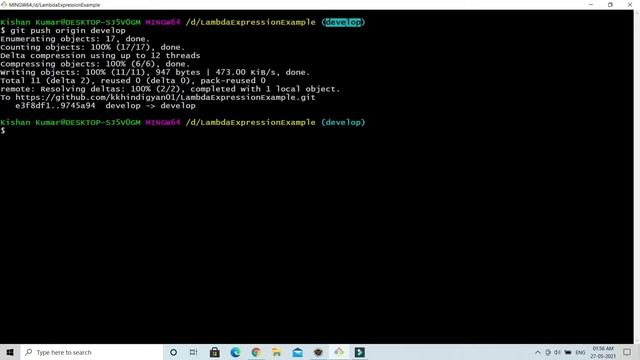Screen dimensions: 640x360
Task: Minimize the MINGW64 terminal window
Action: (591, 4)
